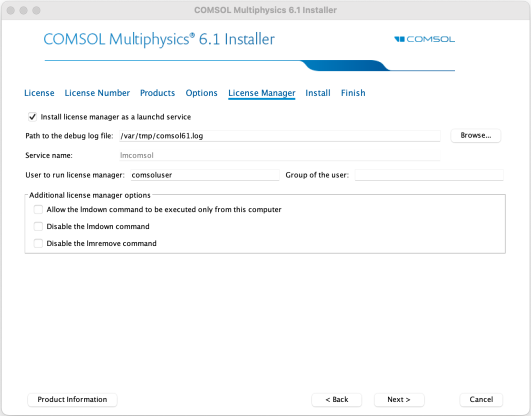Image resolution: width=531 pixels, height=416 pixels.
Task: Focus the User to run license manager field
Action: (205, 175)
